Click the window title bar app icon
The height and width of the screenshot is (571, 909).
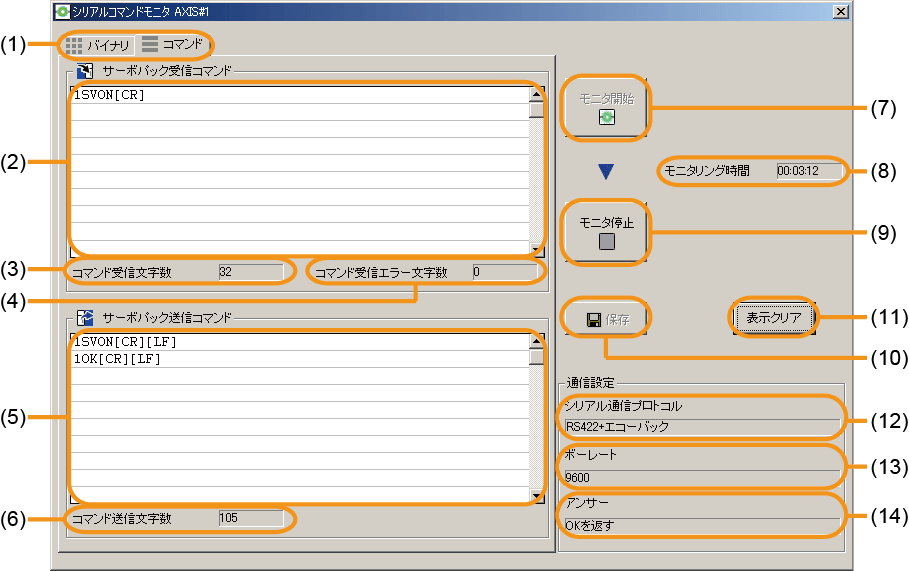tap(61, 11)
